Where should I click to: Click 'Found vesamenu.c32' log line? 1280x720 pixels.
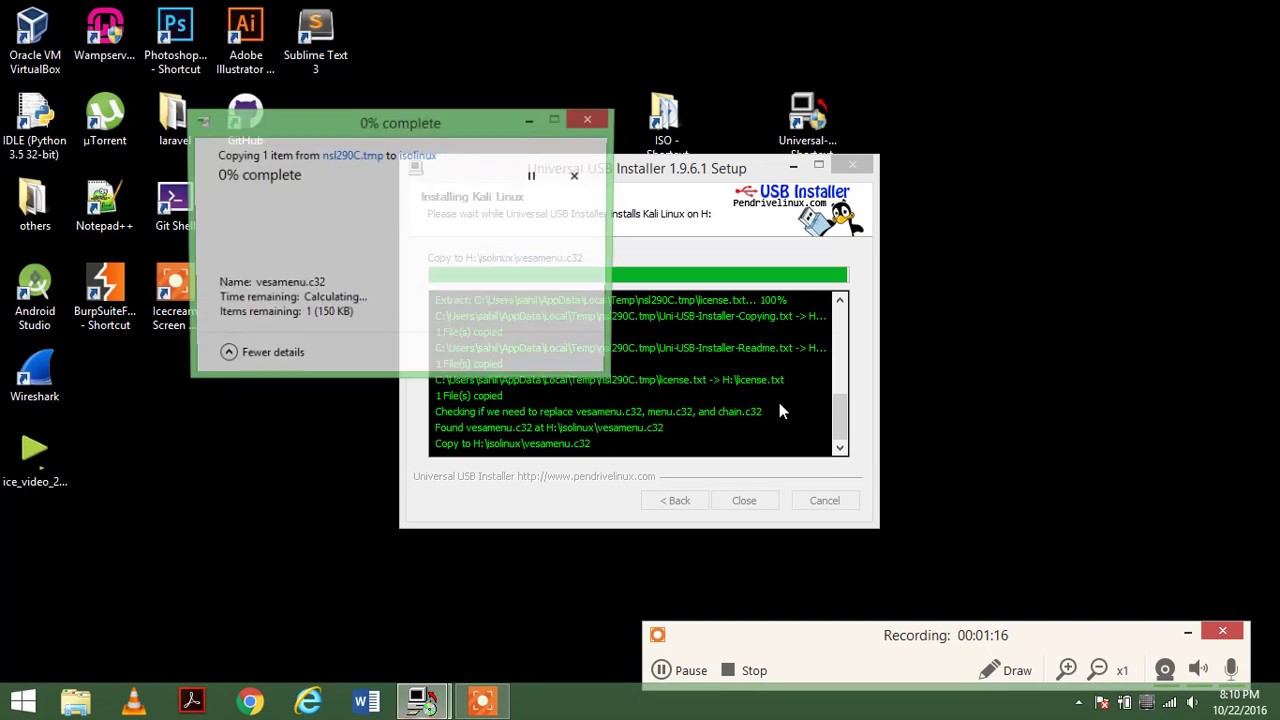(x=549, y=428)
